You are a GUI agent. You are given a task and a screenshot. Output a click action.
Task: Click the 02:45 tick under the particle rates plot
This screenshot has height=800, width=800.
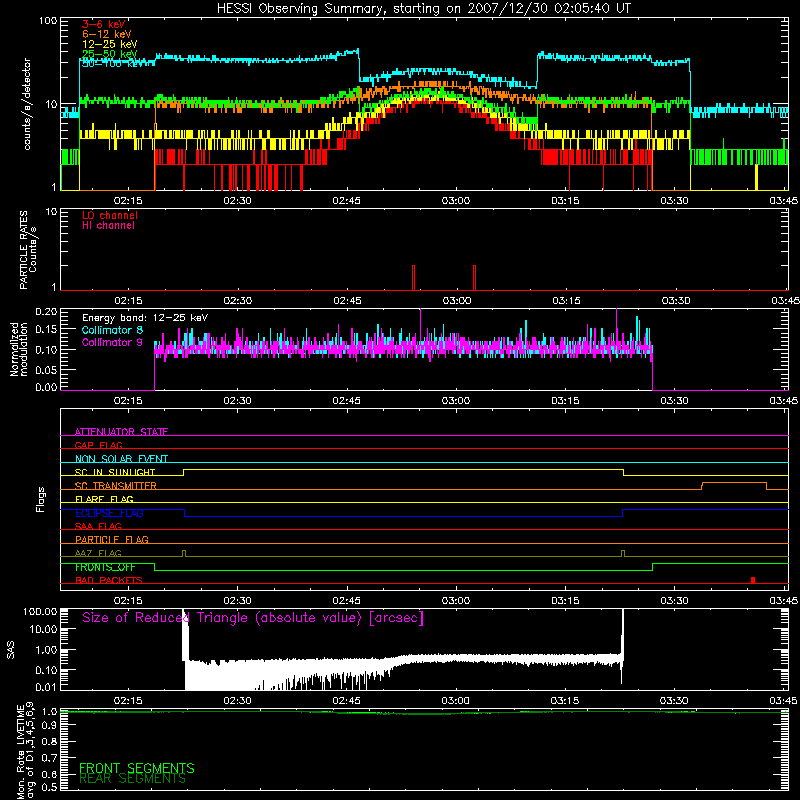[347, 301]
